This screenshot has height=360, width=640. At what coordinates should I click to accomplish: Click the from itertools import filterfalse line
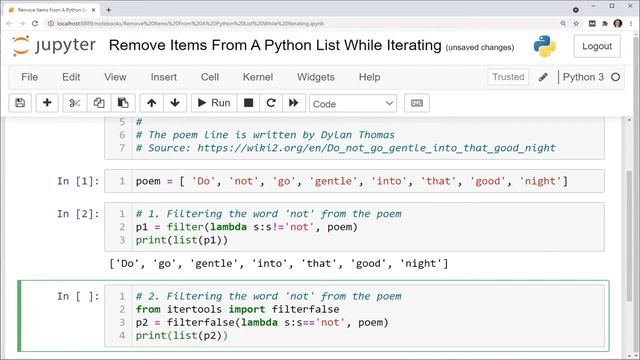[x=238, y=309]
